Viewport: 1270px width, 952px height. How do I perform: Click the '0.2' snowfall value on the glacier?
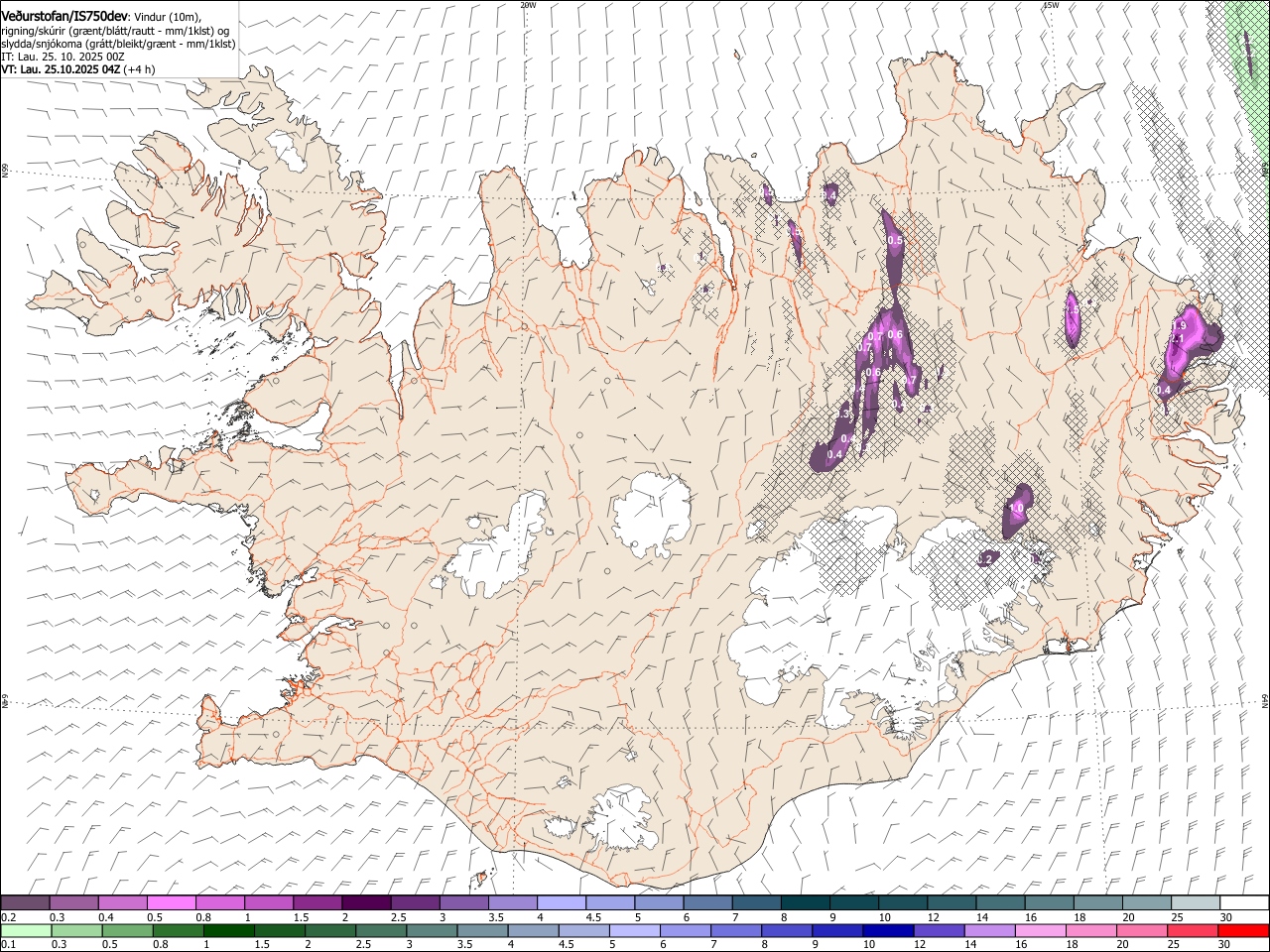pyautogui.click(x=985, y=560)
